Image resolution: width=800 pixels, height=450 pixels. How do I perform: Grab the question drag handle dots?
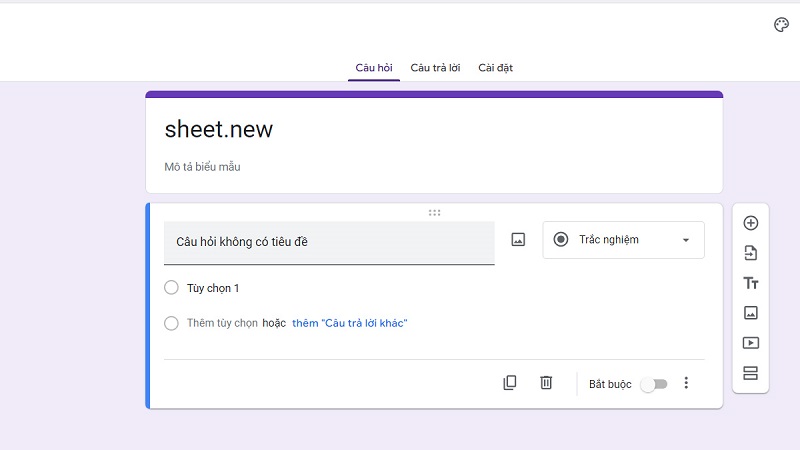point(434,213)
